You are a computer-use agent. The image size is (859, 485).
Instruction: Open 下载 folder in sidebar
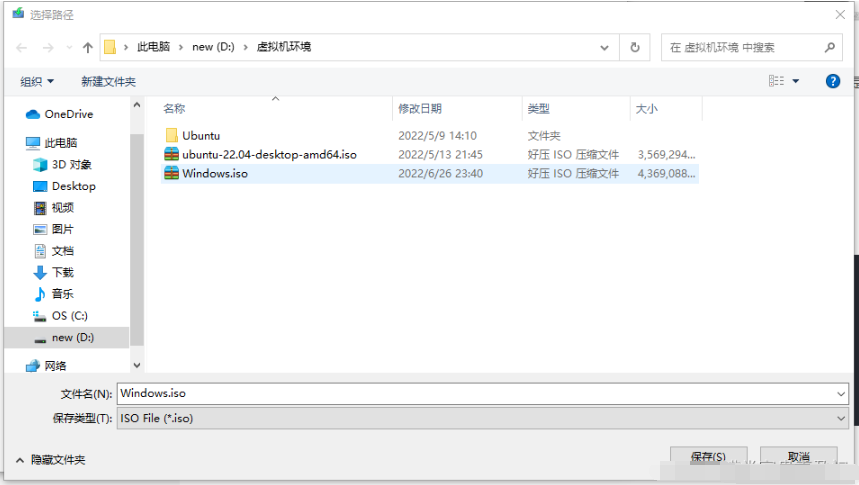click(x=54, y=272)
